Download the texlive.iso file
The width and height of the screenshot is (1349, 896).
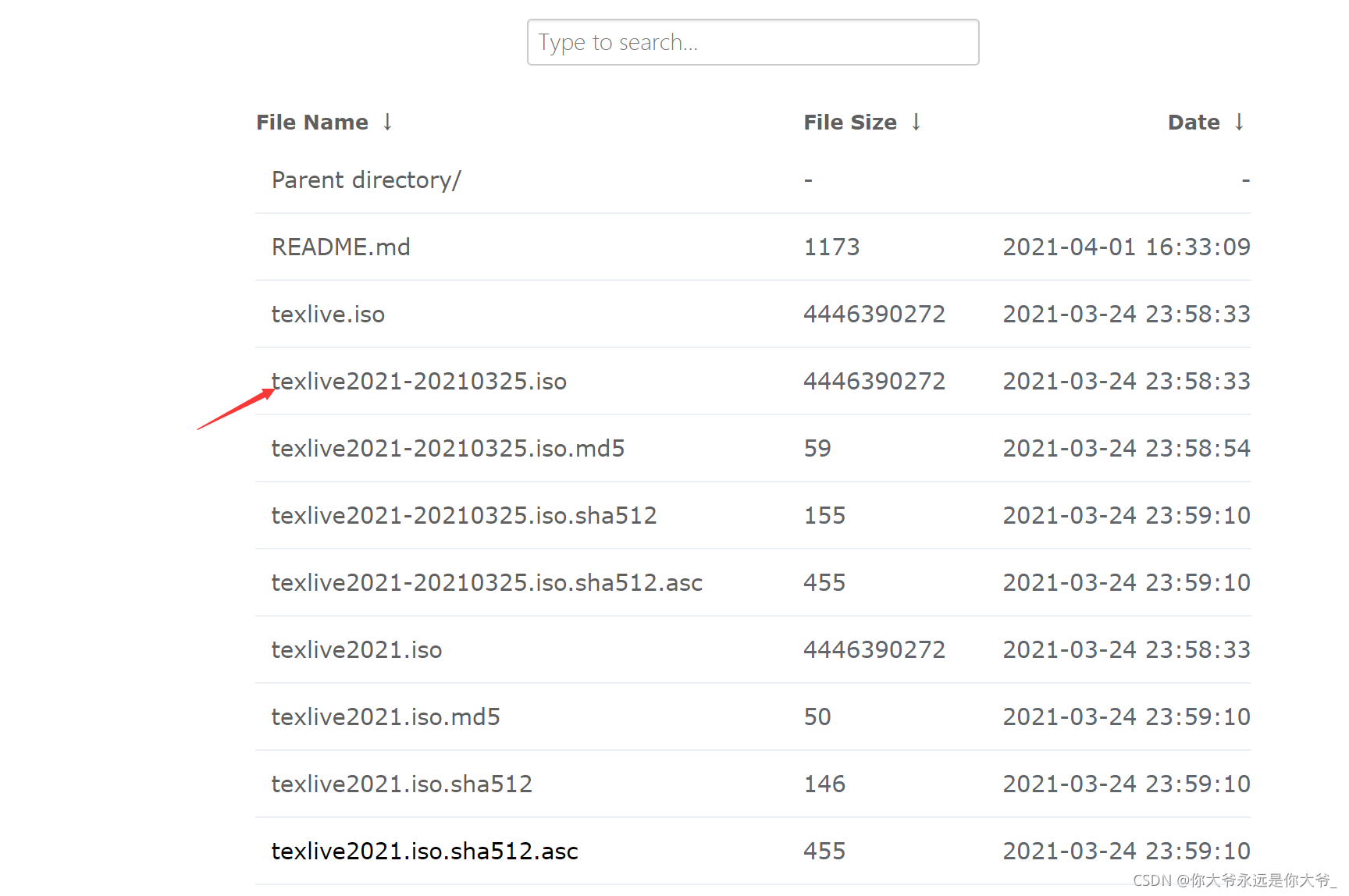(x=328, y=315)
